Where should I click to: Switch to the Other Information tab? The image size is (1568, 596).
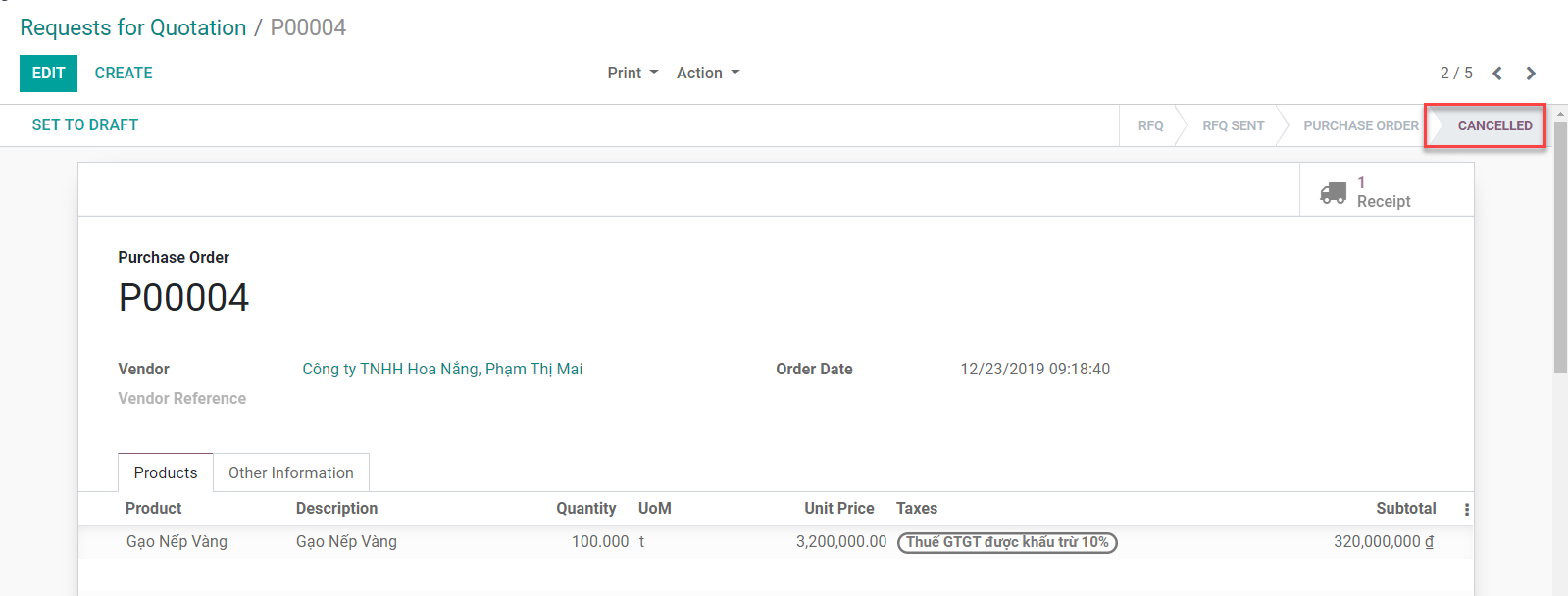point(291,472)
